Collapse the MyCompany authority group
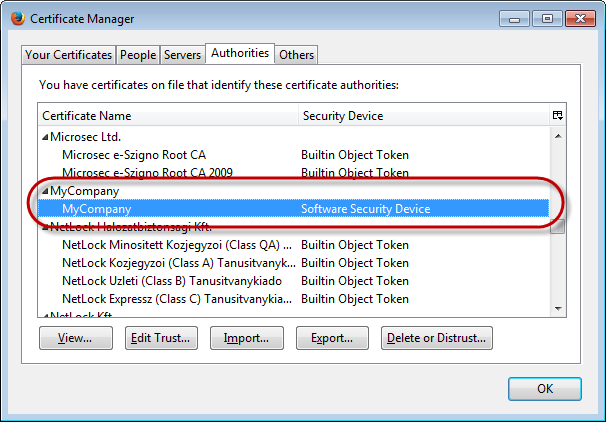606x422 pixels. (45, 191)
